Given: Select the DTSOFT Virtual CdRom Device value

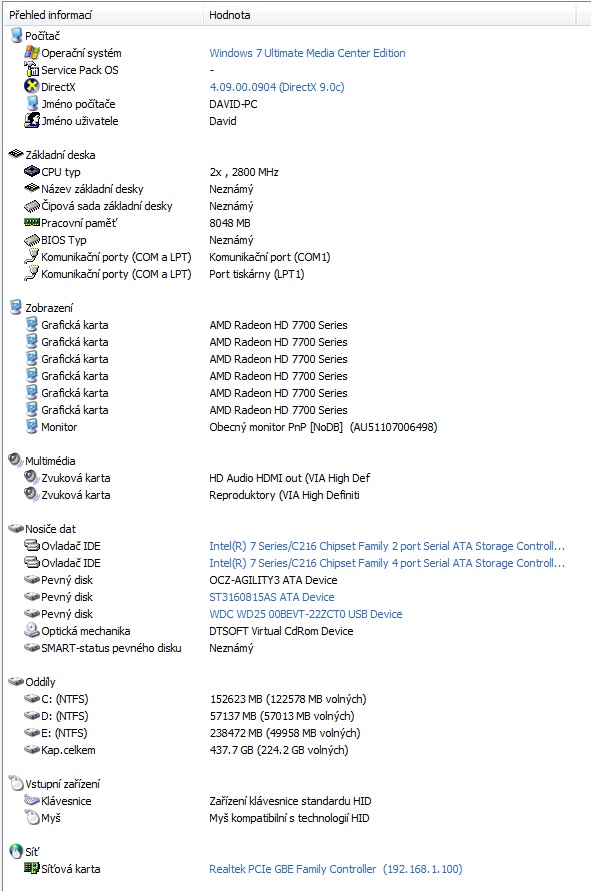Looking at the screenshot, I should 281,631.
